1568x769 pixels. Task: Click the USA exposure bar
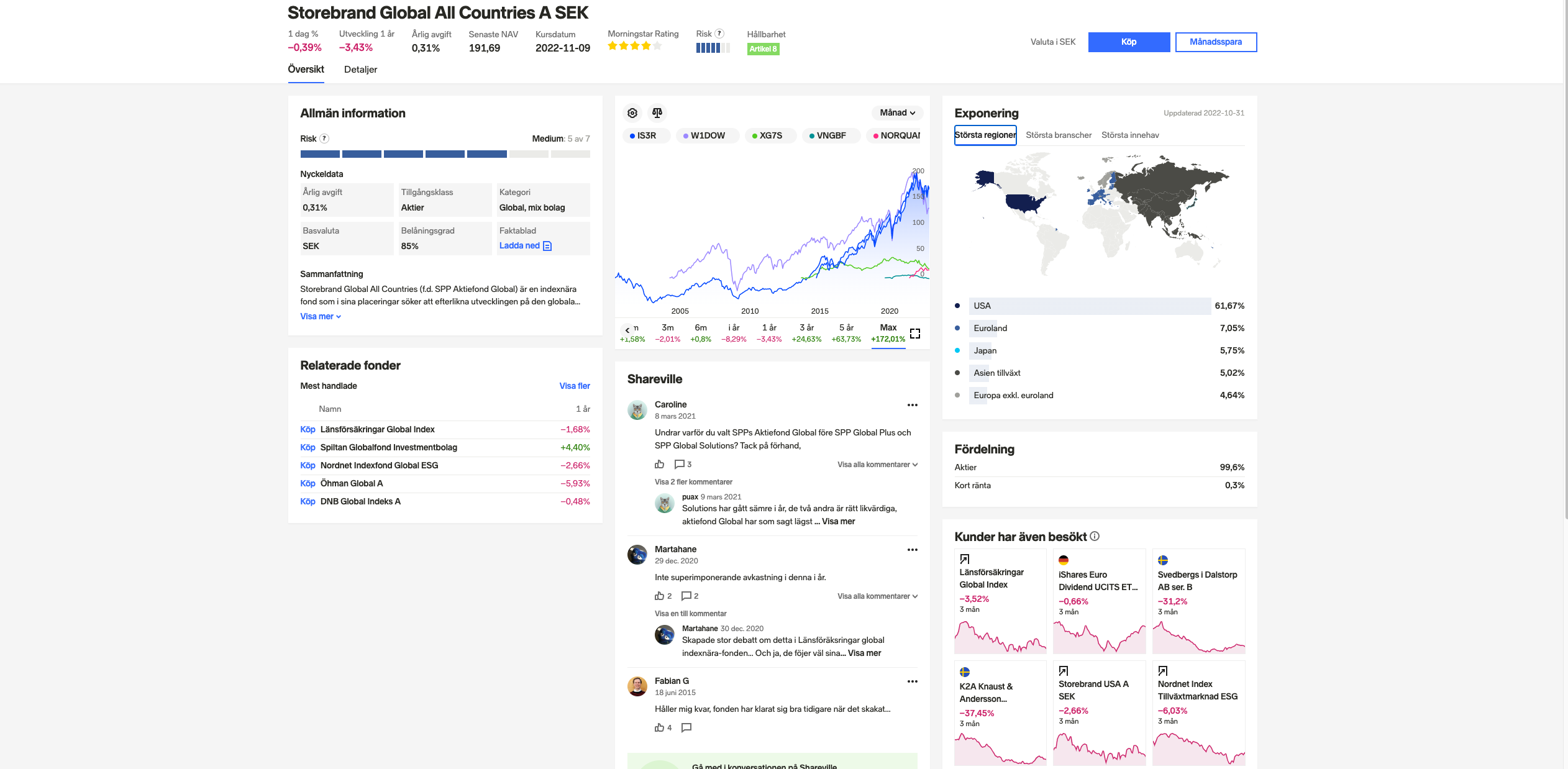pyautogui.click(x=1090, y=306)
